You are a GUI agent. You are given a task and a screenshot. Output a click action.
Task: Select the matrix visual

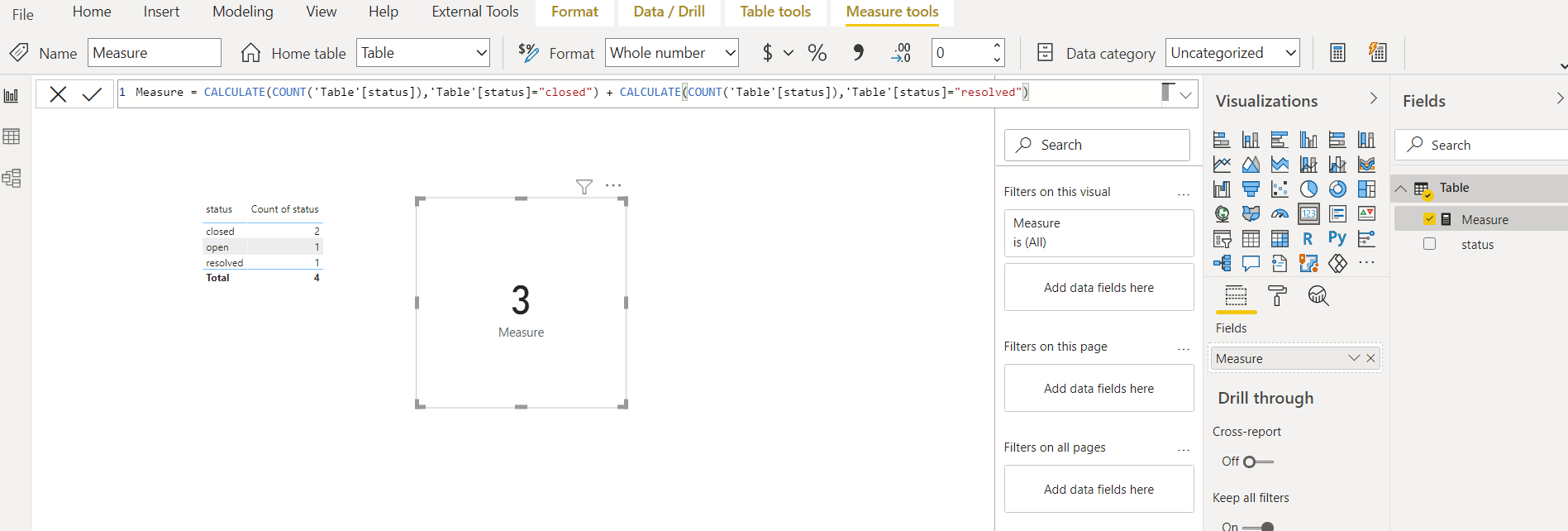[1280, 239]
